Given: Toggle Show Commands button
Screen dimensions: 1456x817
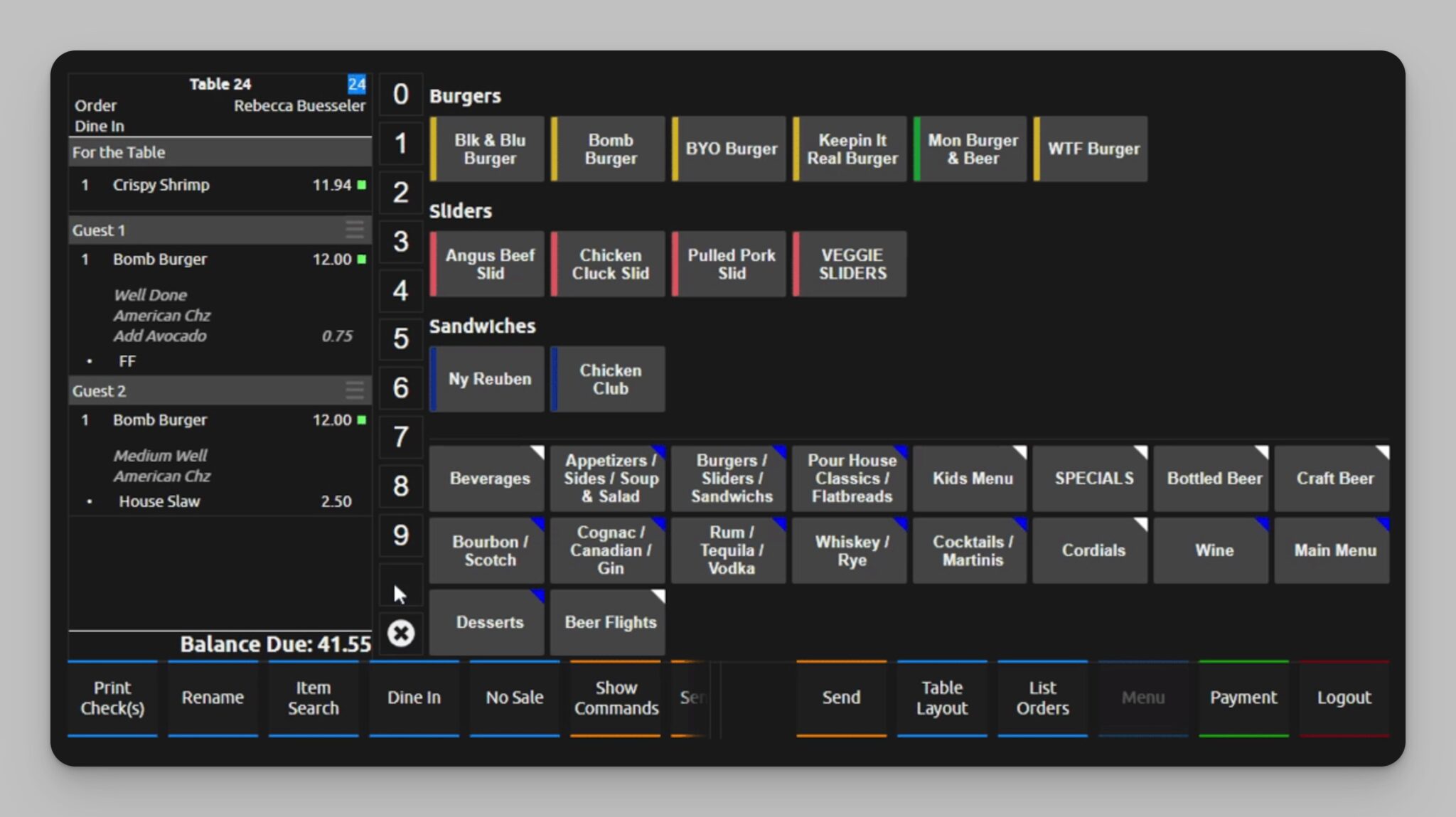Looking at the screenshot, I should pos(616,698).
